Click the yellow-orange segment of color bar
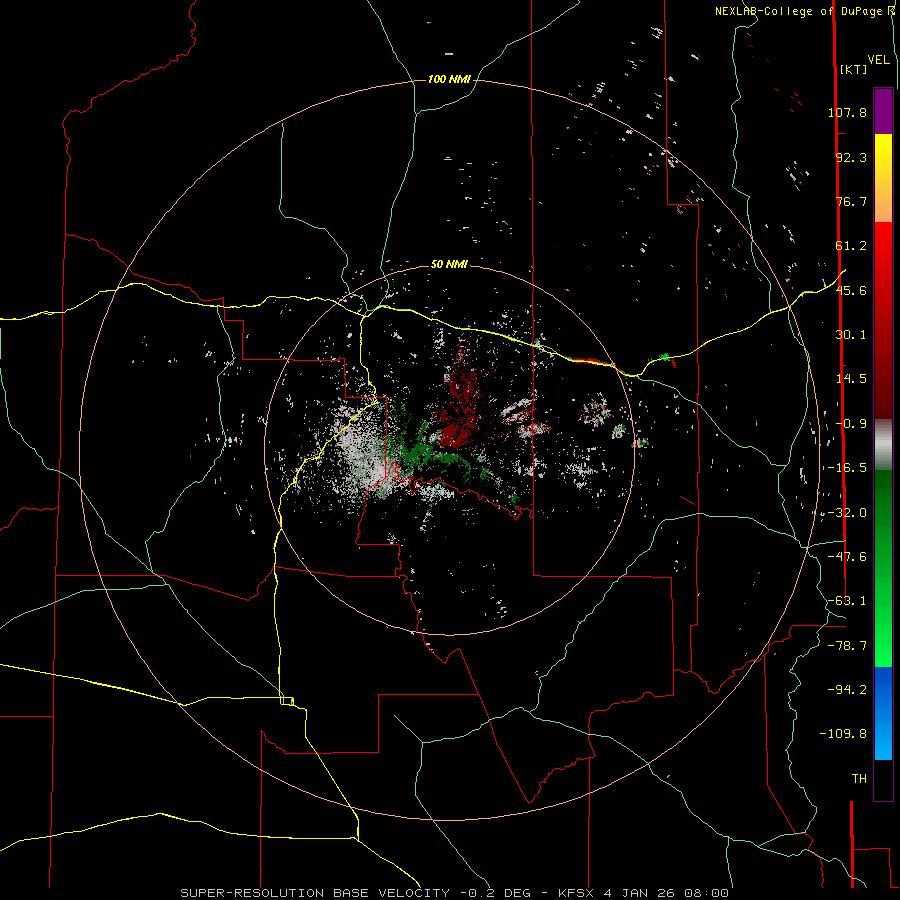Screen dimensions: 900x900 coord(883,178)
